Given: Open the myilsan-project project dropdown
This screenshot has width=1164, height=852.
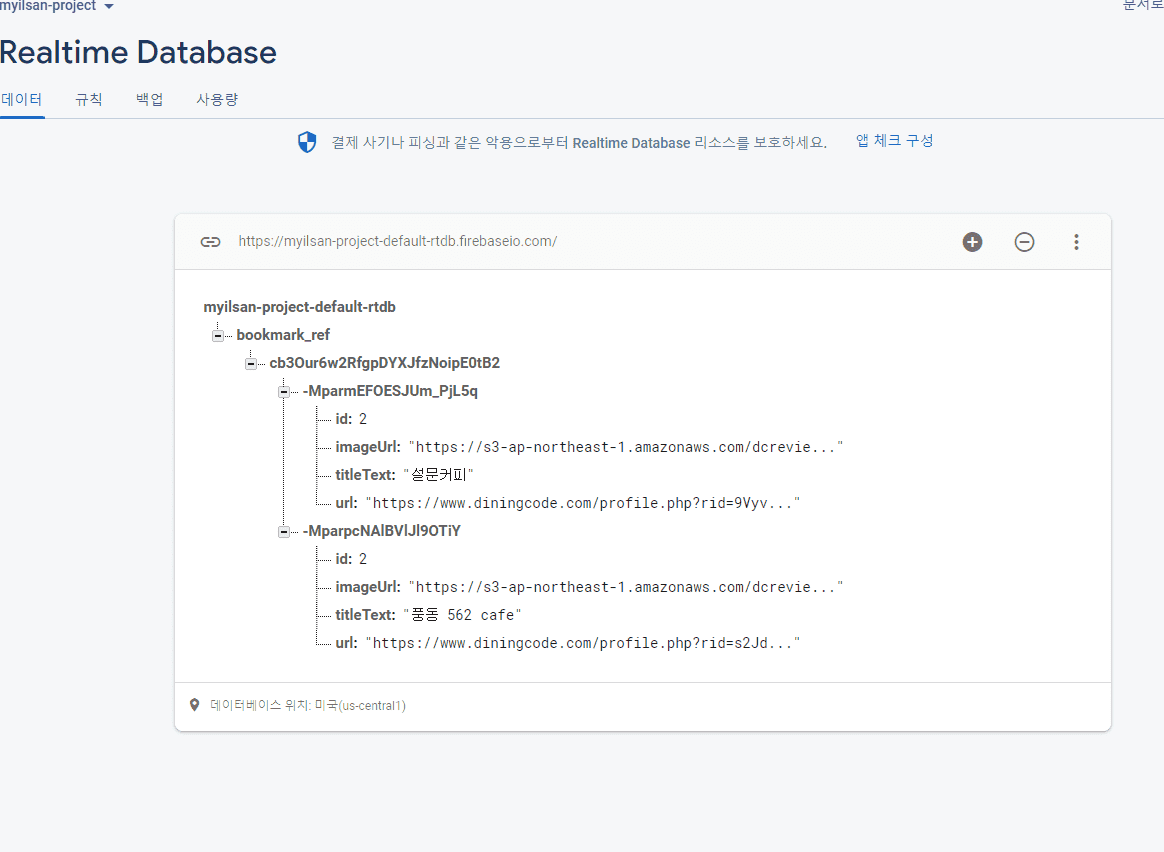Looking at the screenshot, I should coord(56,6).
